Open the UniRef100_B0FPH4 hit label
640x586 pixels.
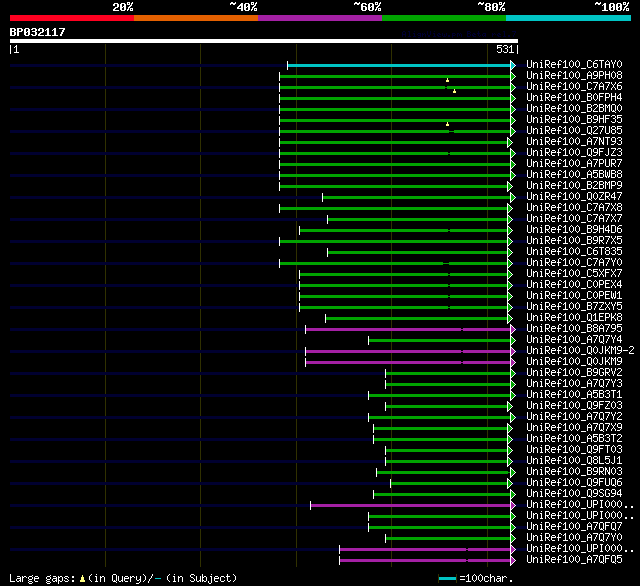[574, 98]
